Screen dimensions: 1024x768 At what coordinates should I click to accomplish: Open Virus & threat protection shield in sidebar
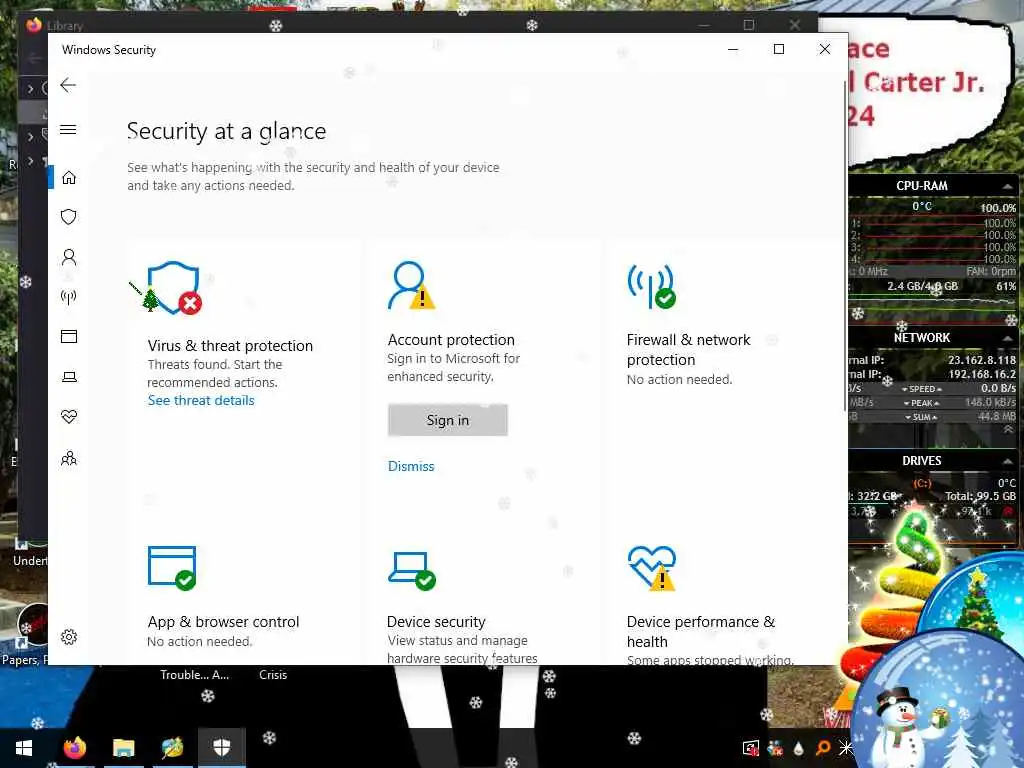69,217
